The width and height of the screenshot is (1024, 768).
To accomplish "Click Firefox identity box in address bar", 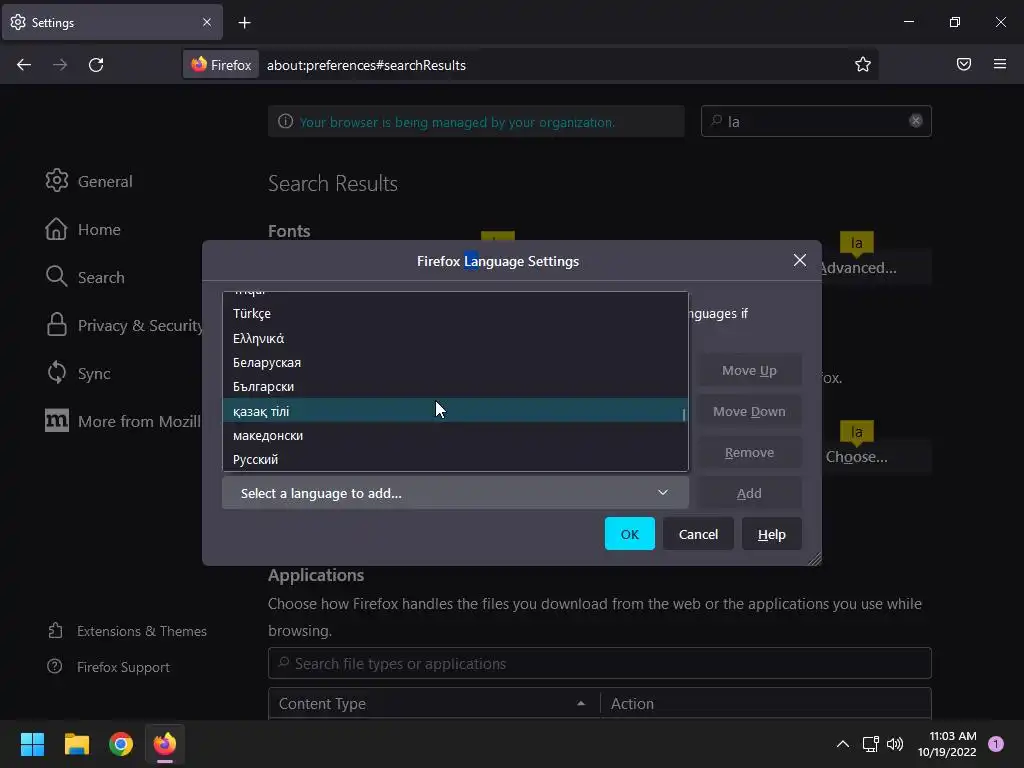I will tap(221, 65).
